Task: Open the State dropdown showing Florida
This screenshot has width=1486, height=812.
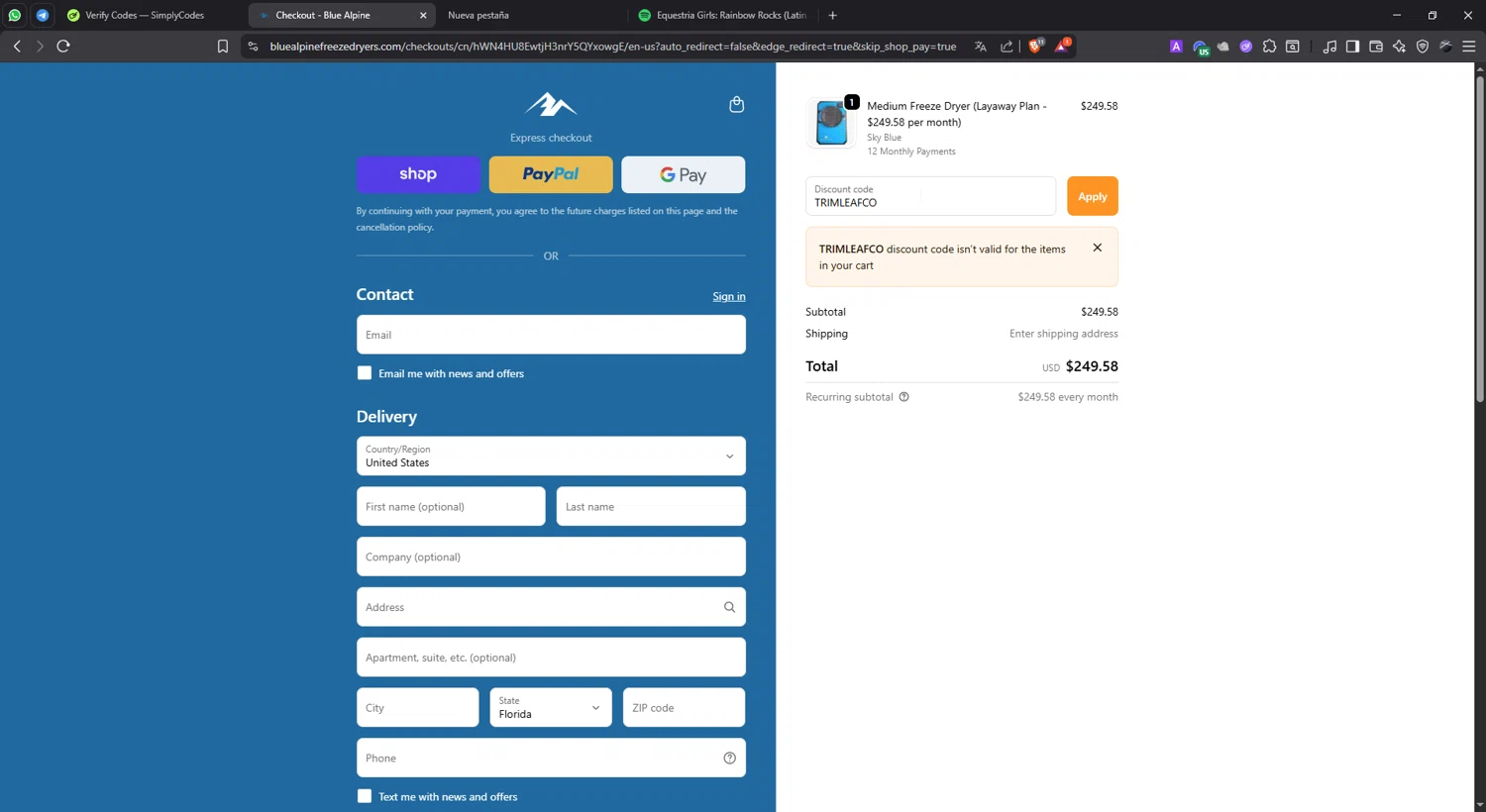Action: [x=551, y=708]
